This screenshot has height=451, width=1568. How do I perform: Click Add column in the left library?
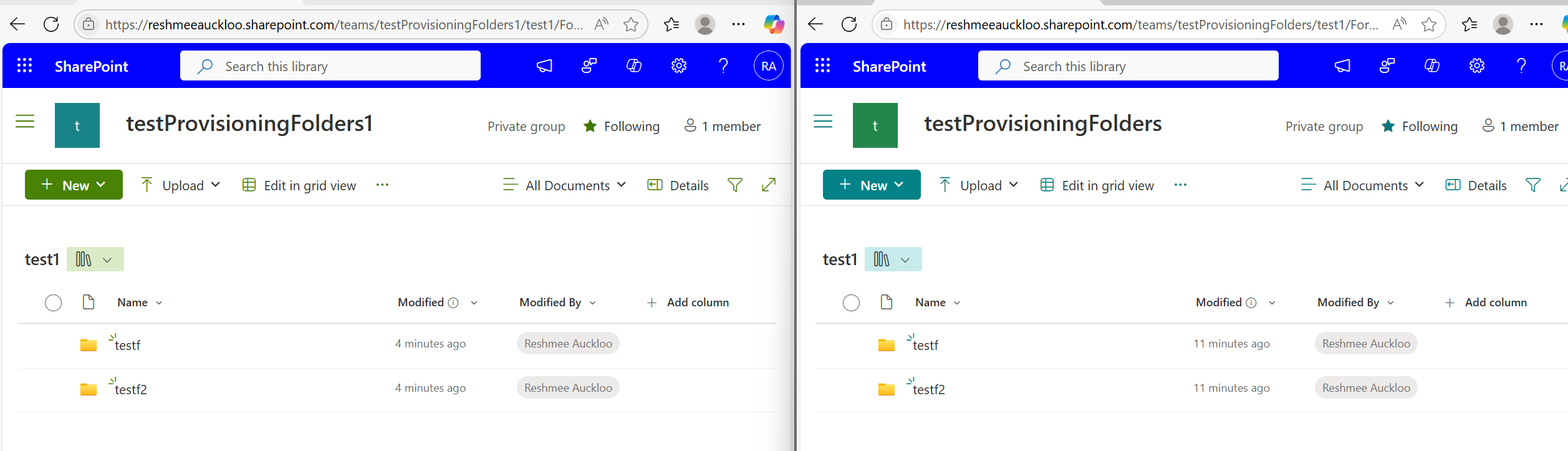pyautogui.click(x=688, y=303)
